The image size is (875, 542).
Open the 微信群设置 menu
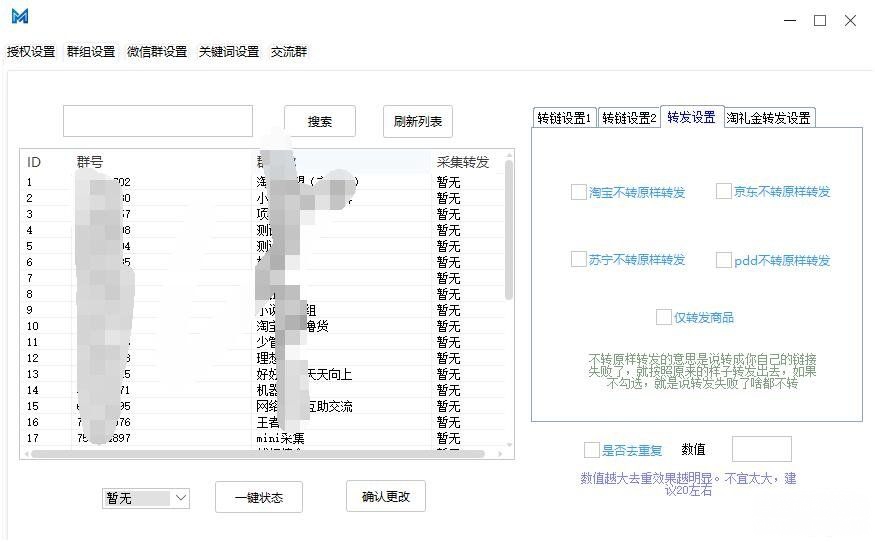click(157, 52)
